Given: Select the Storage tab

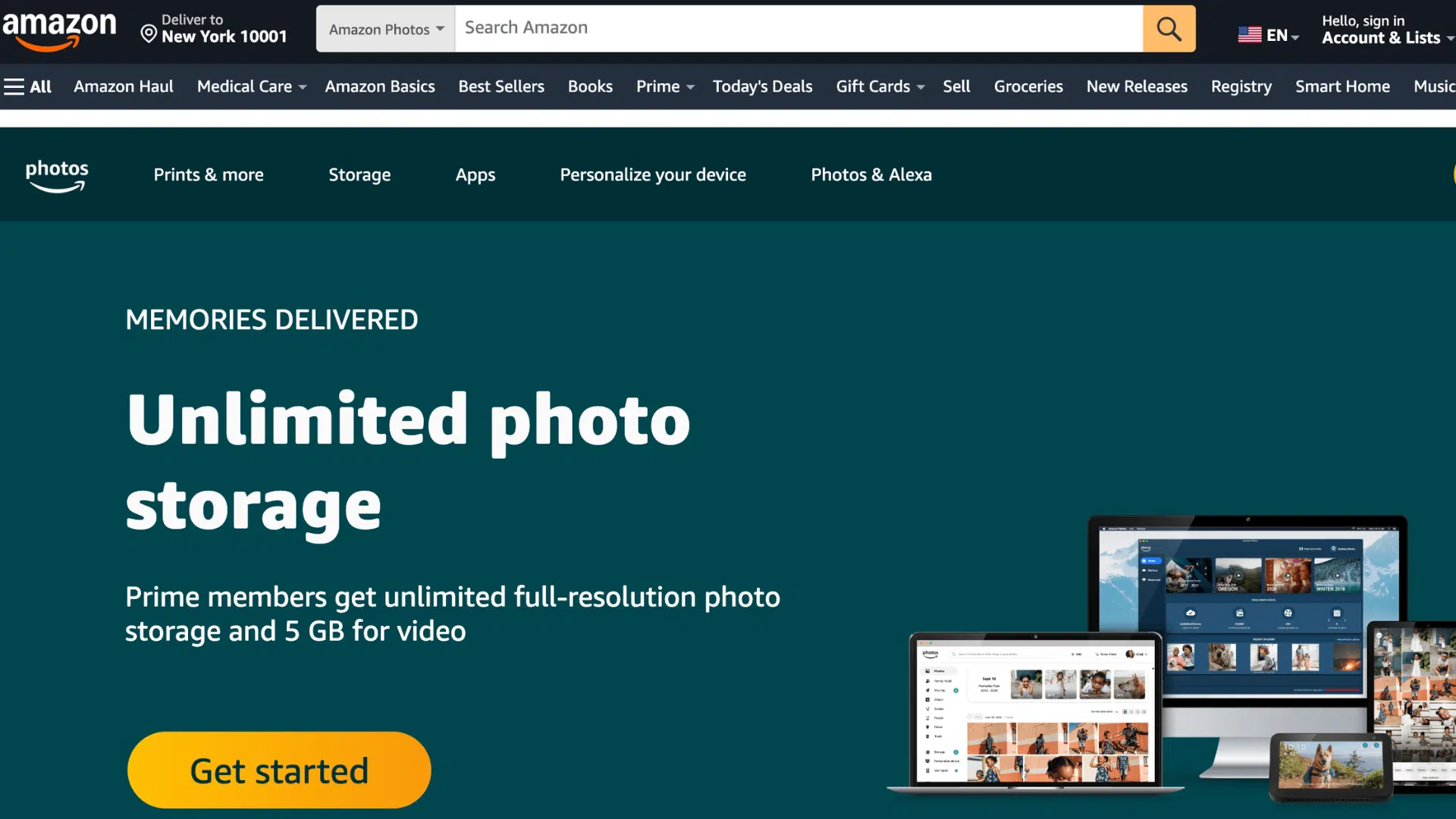Looking at the screenshot, I should [359, 174].
